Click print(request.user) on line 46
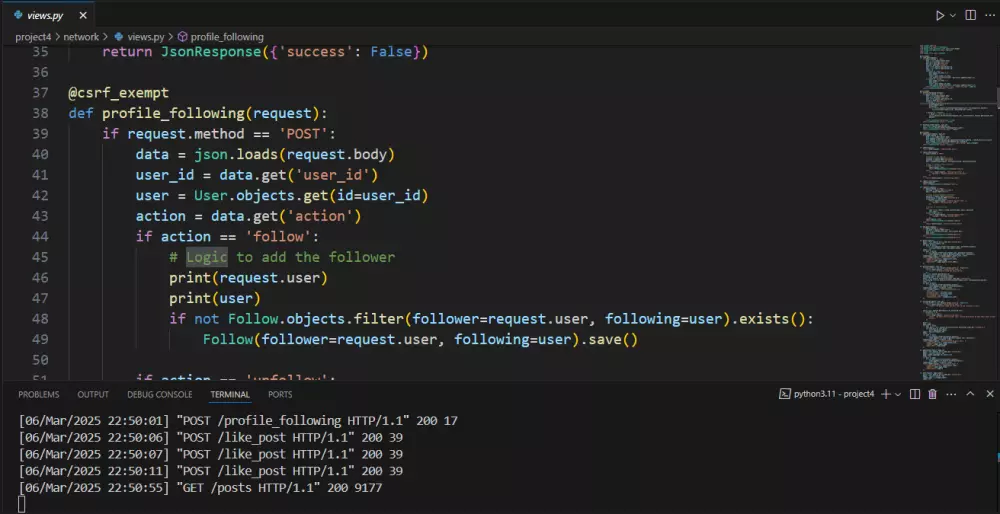 (248, 278)
